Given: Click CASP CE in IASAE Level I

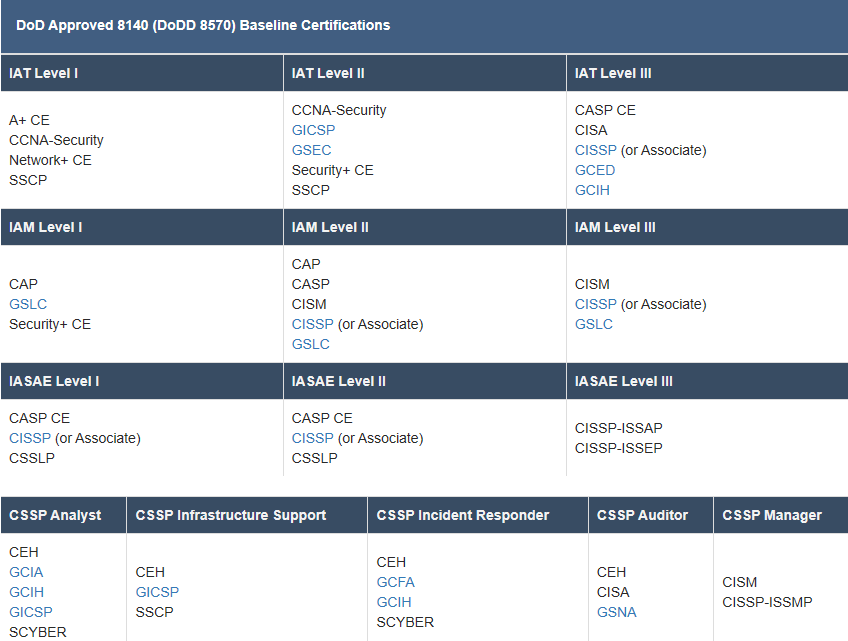Looking at the screenshot, I should (39, 418).
